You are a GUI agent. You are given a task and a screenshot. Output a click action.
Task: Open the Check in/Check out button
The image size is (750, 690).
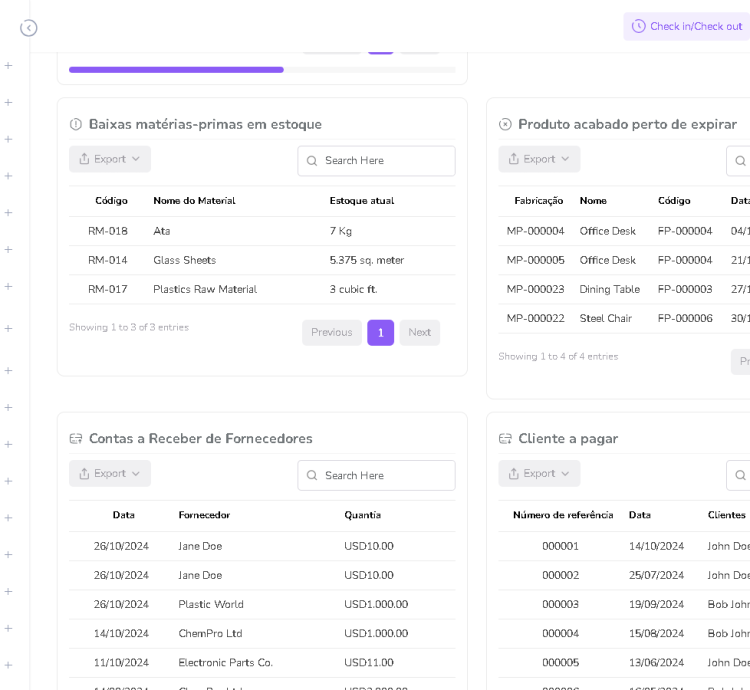coord(686,27)
